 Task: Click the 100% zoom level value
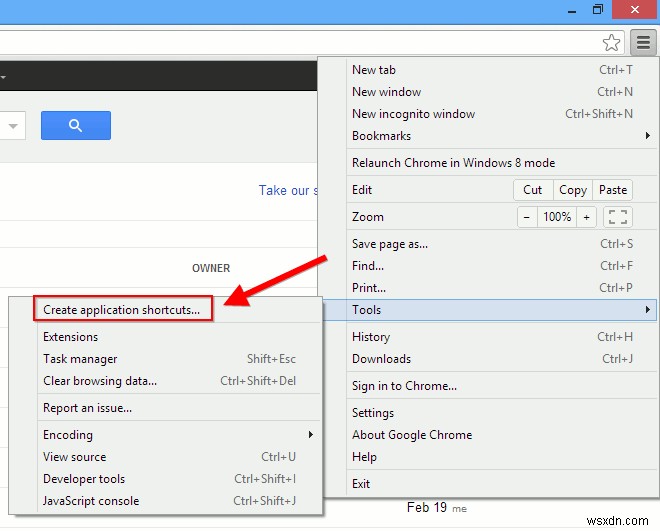(557, 217)
